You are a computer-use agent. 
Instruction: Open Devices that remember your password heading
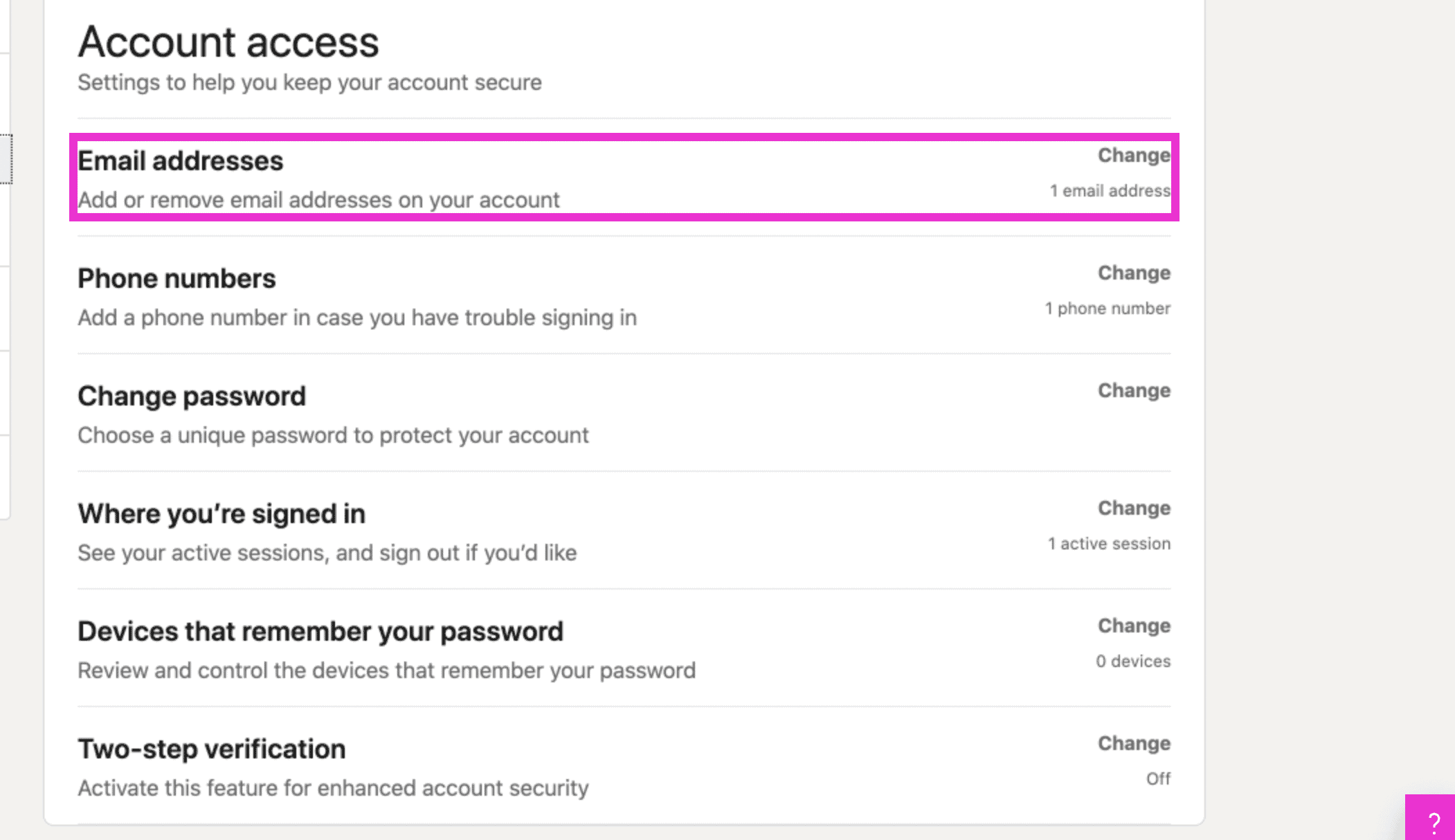[320, 632]
